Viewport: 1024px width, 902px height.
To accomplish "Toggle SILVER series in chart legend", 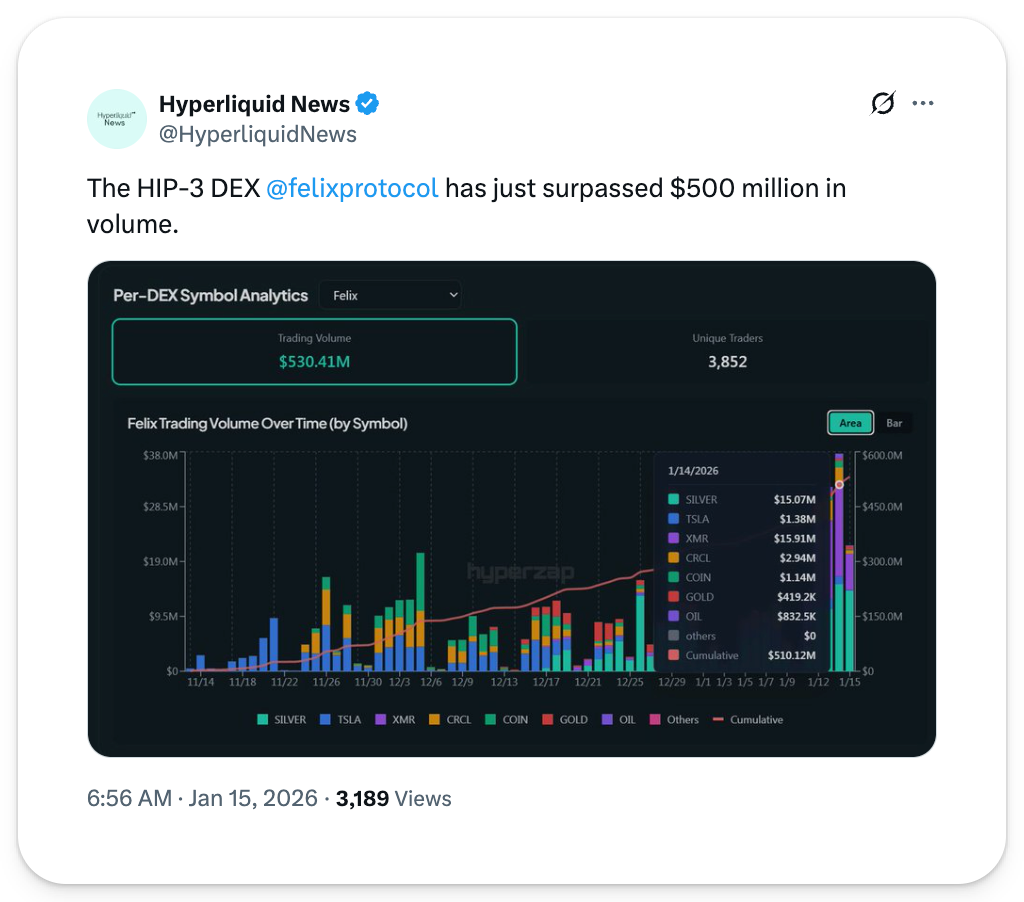I will point(282,720).
